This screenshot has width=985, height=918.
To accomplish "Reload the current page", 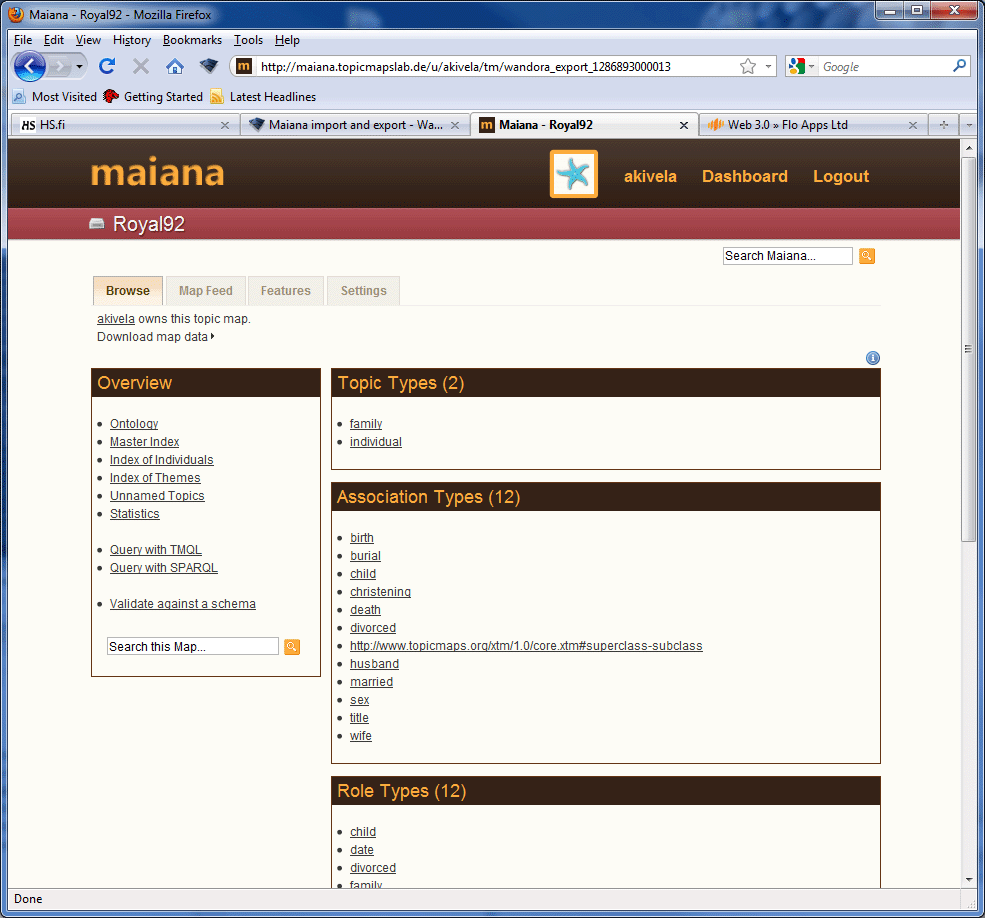I will click(106, 66).
